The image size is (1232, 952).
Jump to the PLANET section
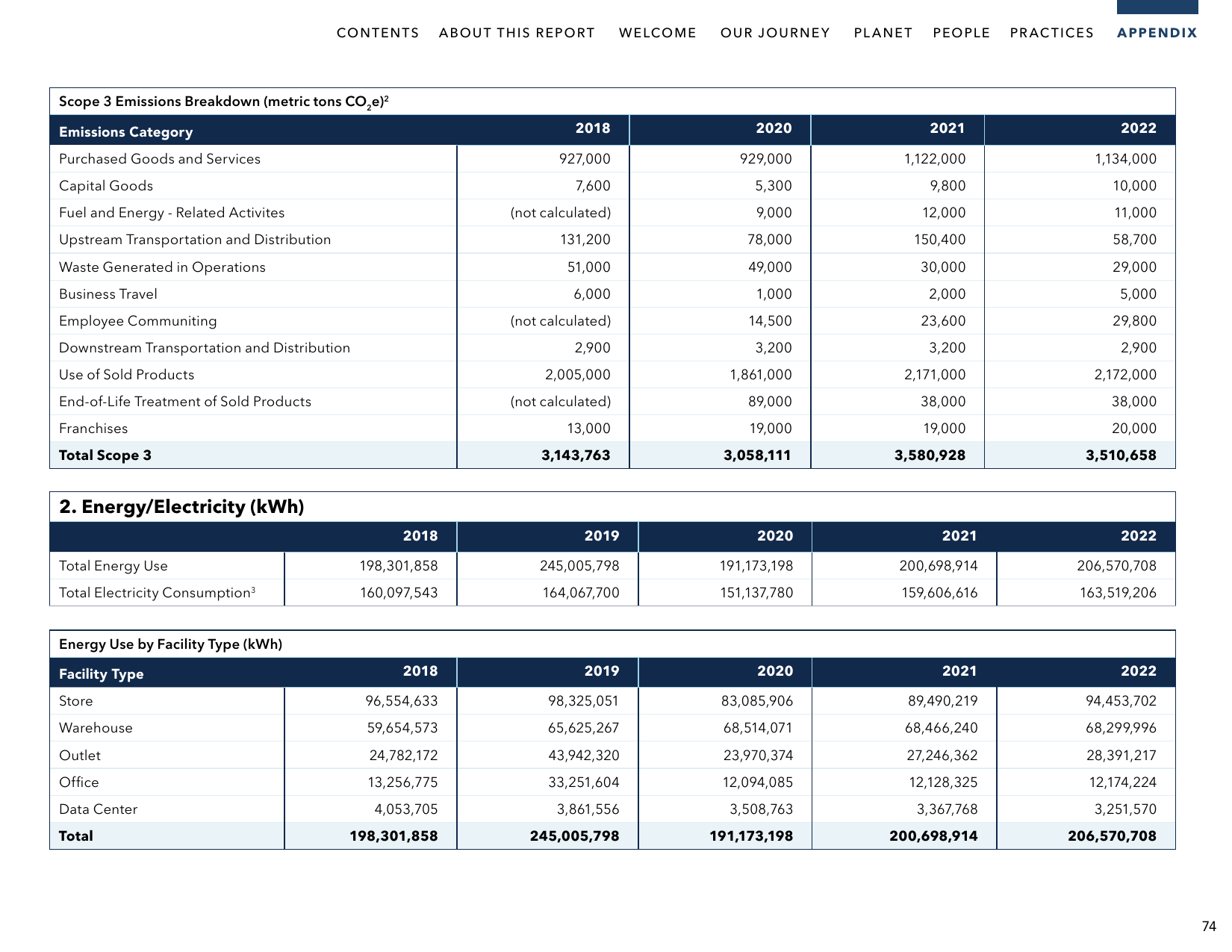tap(883, 33)
